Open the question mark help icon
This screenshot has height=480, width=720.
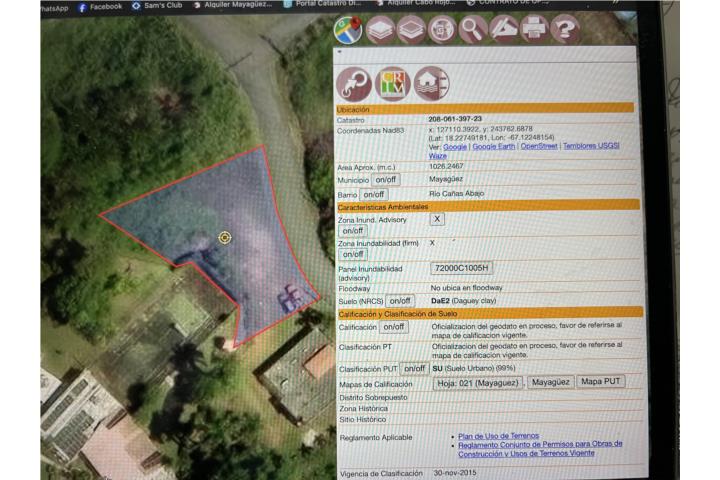pos(565,30)
